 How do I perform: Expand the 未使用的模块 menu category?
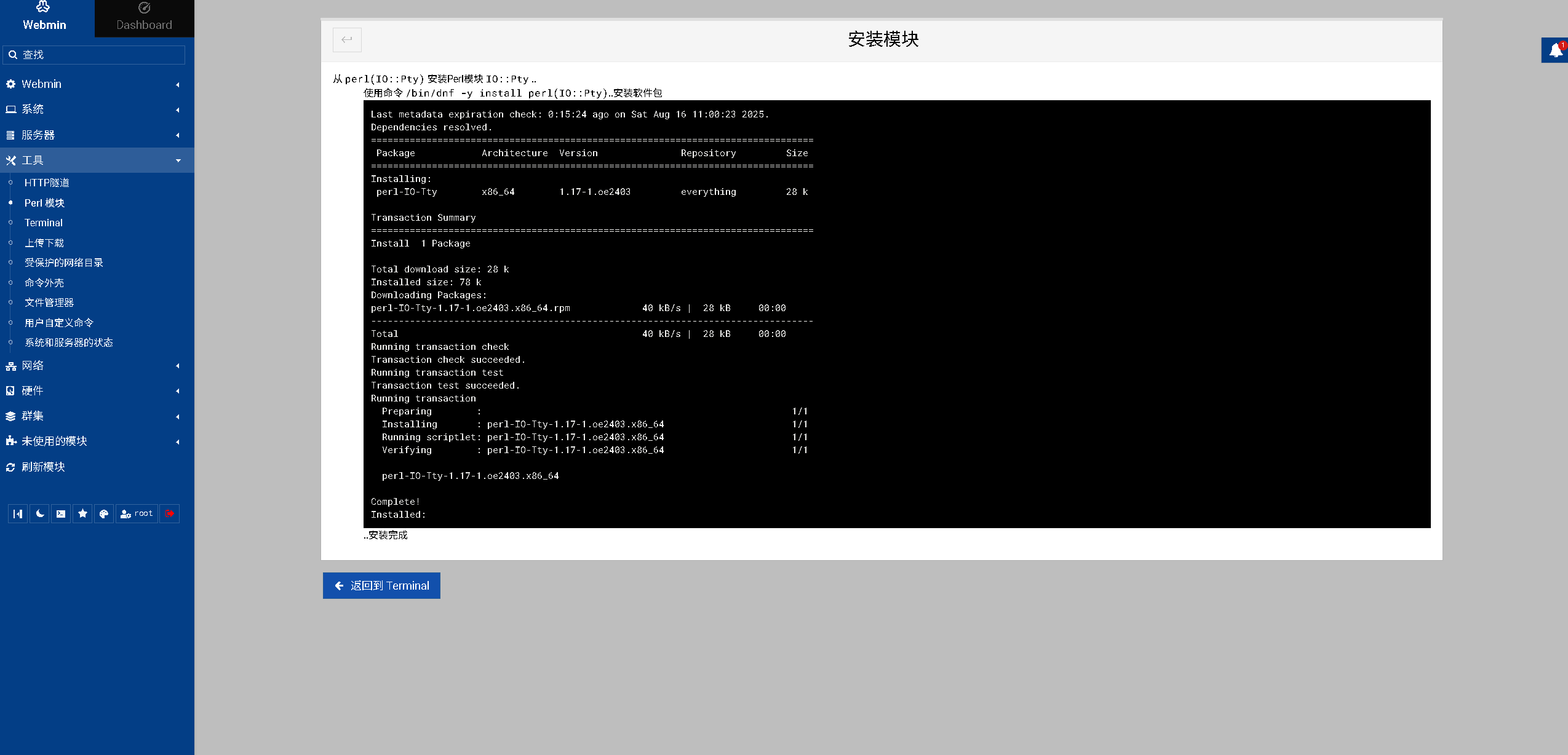click(x=97, y=441)
